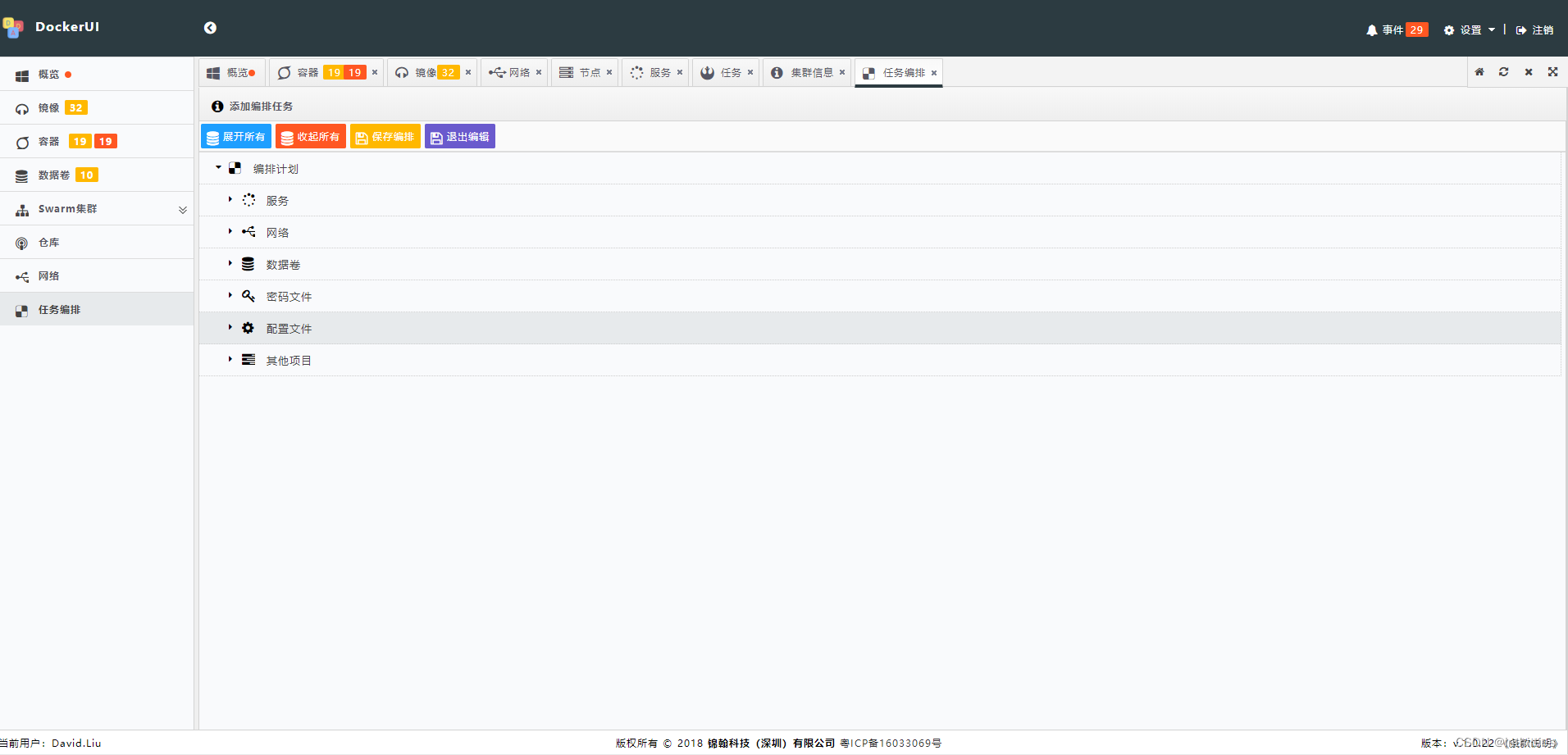Open 数据卷 in the sidebar
The image size is (1568, 755).
tap(97, 175)
